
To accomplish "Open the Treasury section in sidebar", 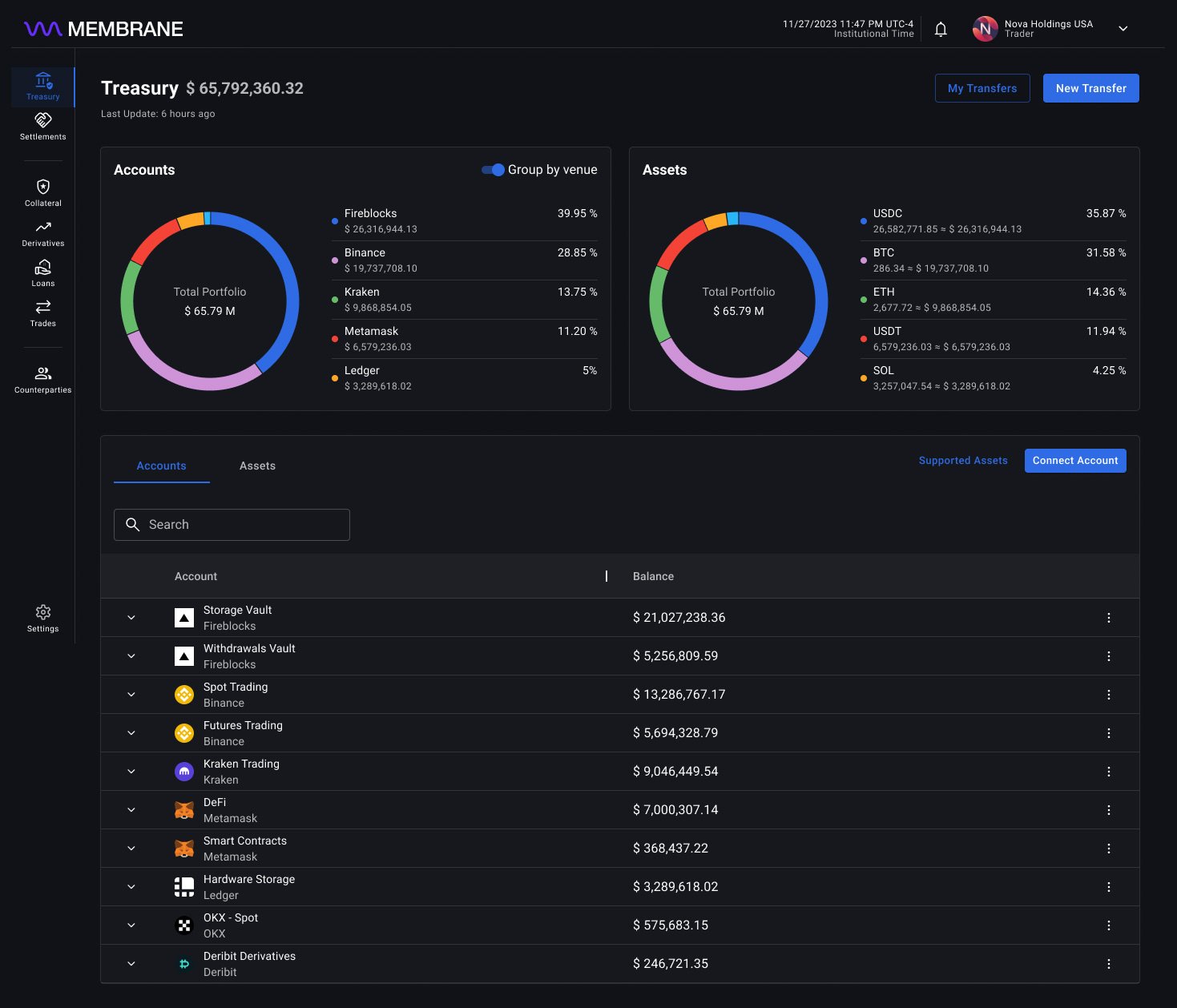I will tap(42, 87).
